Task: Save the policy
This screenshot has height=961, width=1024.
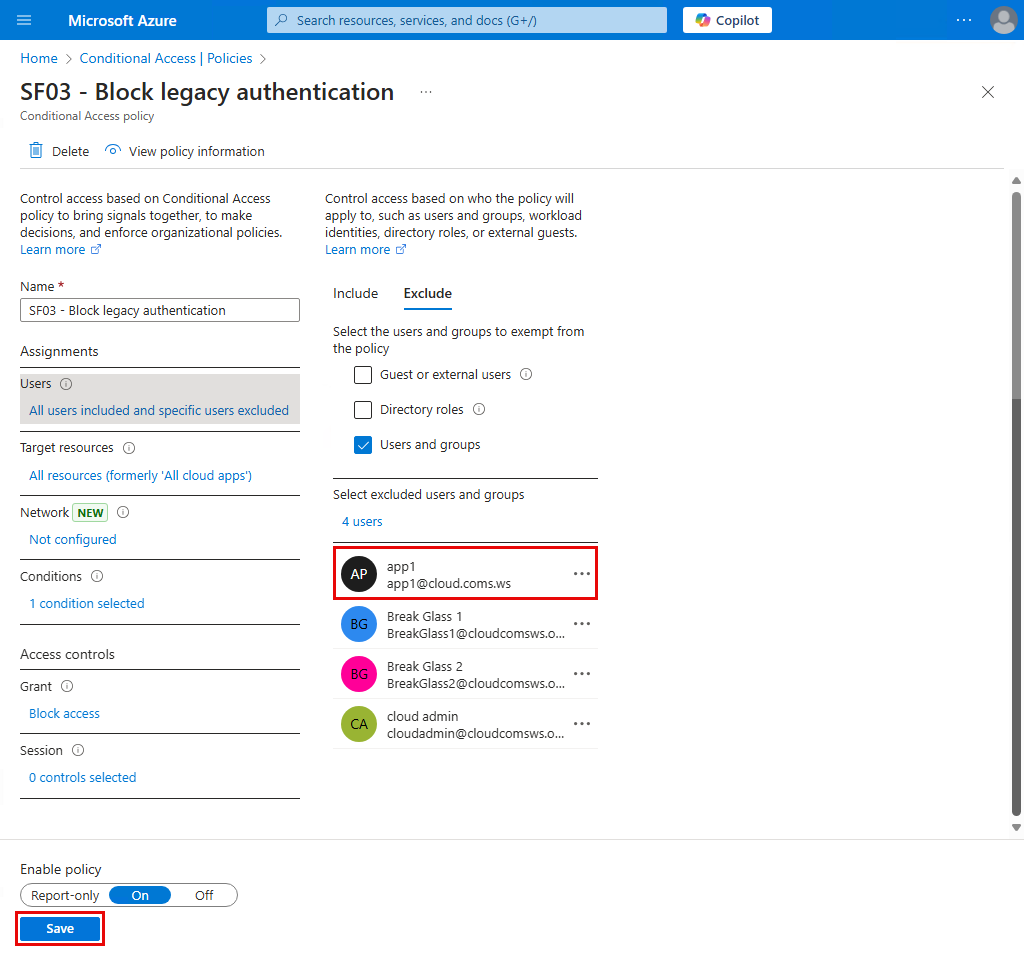Action: [60, 928]
